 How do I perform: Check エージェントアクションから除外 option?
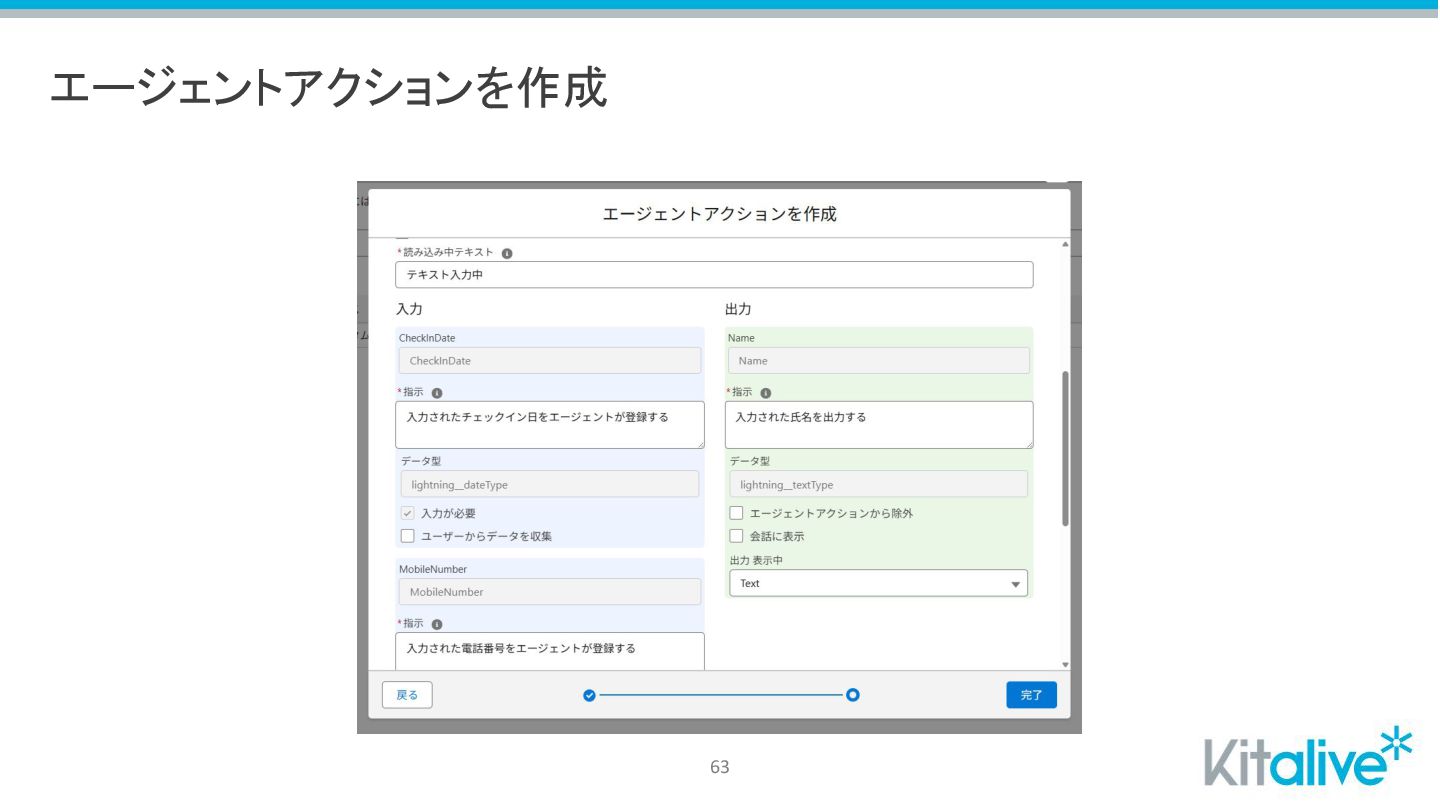[x=736, y=513]
